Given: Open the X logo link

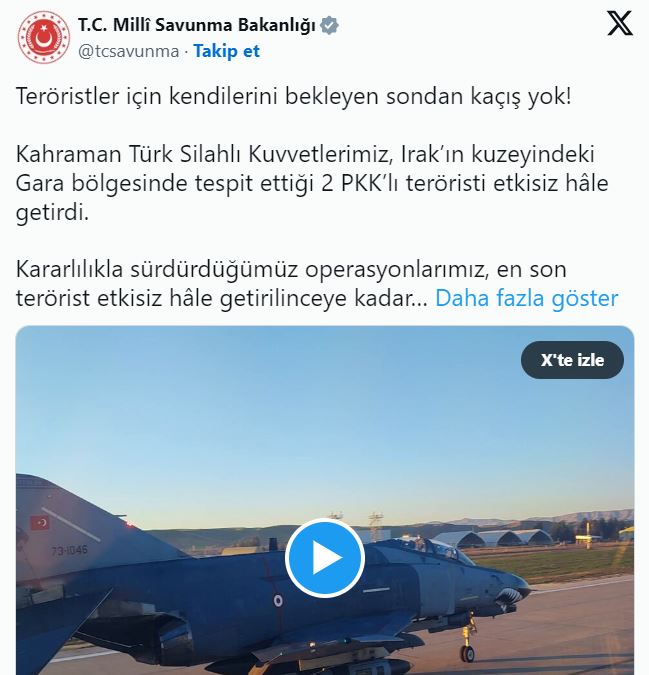Looking at the screenshot, I should 620,23.
